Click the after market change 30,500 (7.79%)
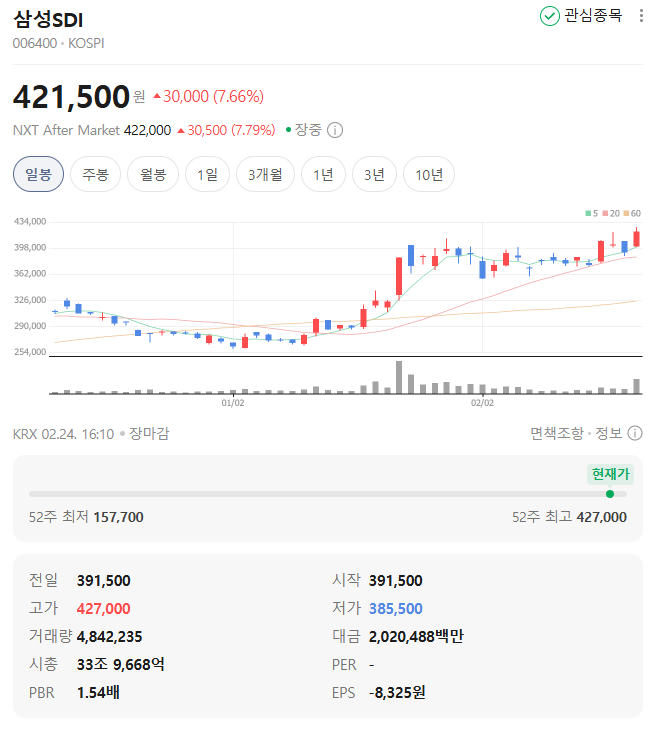The width and height of the screenshot is (653, 729). pos(226,130)
